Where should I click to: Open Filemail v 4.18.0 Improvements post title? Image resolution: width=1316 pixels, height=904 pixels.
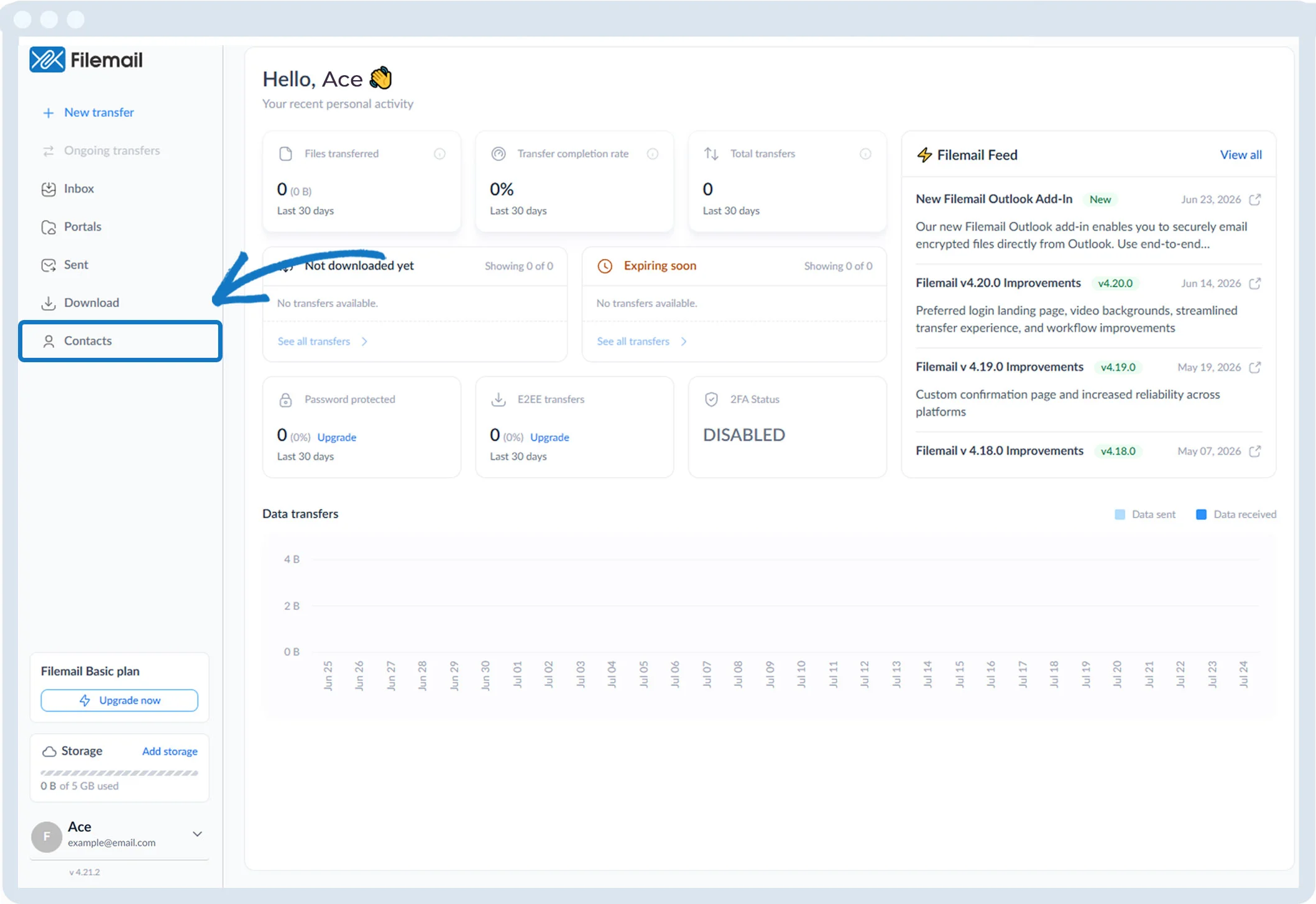pyautogui.click(x=1000, y=450)
